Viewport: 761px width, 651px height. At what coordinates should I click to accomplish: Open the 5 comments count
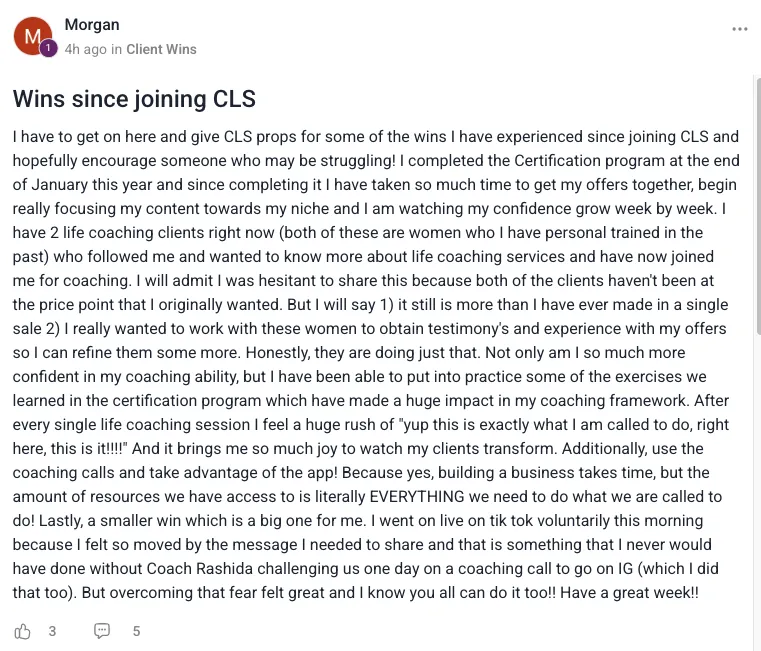coord(136,631)
